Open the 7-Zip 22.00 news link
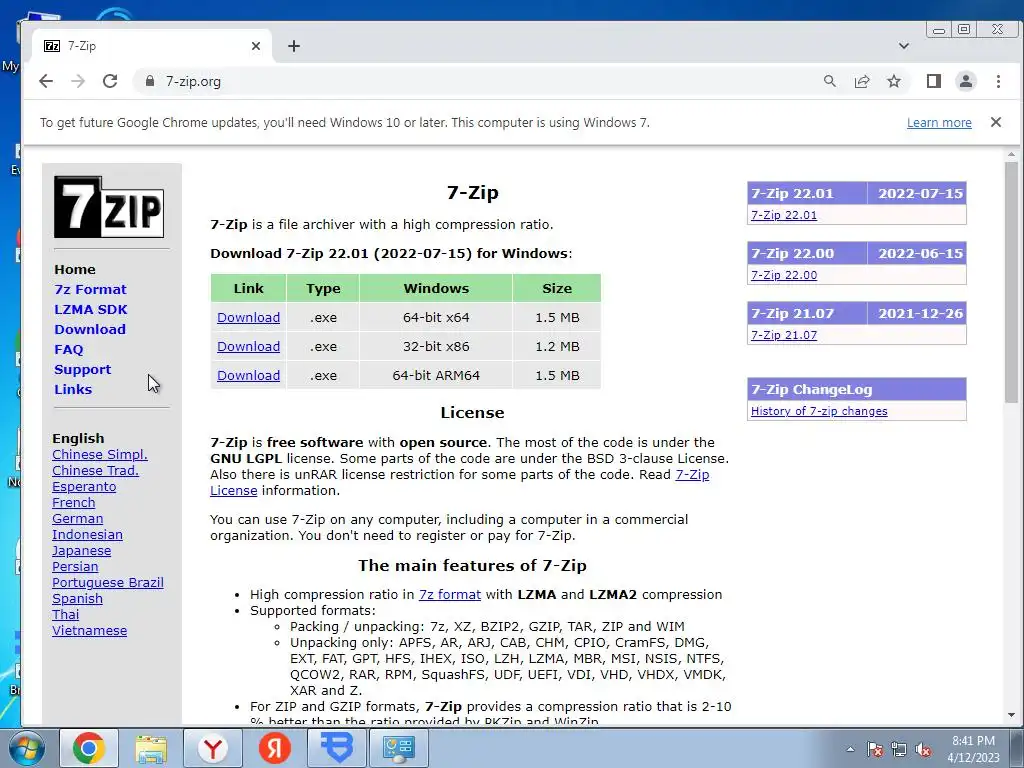Image resolution: width=1024 pixels, height=768 pixels. coord(784,275)
